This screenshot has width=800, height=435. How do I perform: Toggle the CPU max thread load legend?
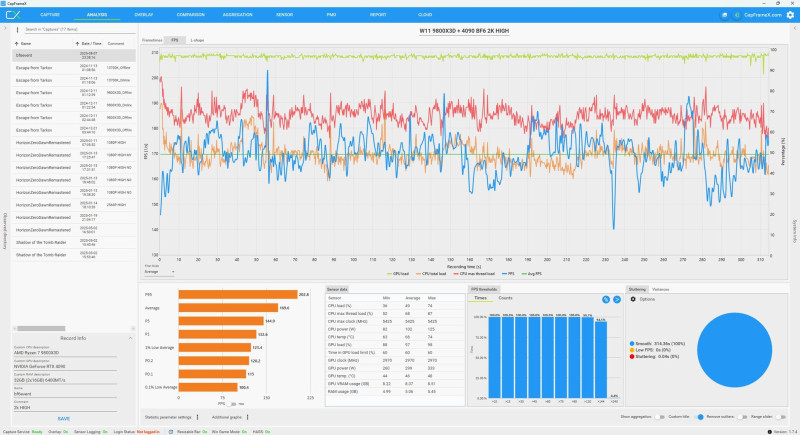[474, 274]
